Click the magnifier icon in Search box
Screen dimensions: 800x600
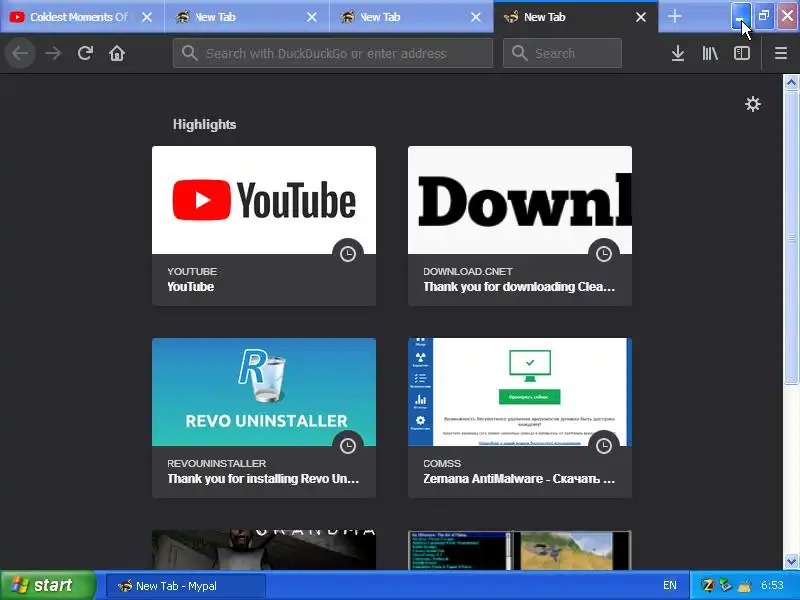pyautogui.click(x=519, y=53)
